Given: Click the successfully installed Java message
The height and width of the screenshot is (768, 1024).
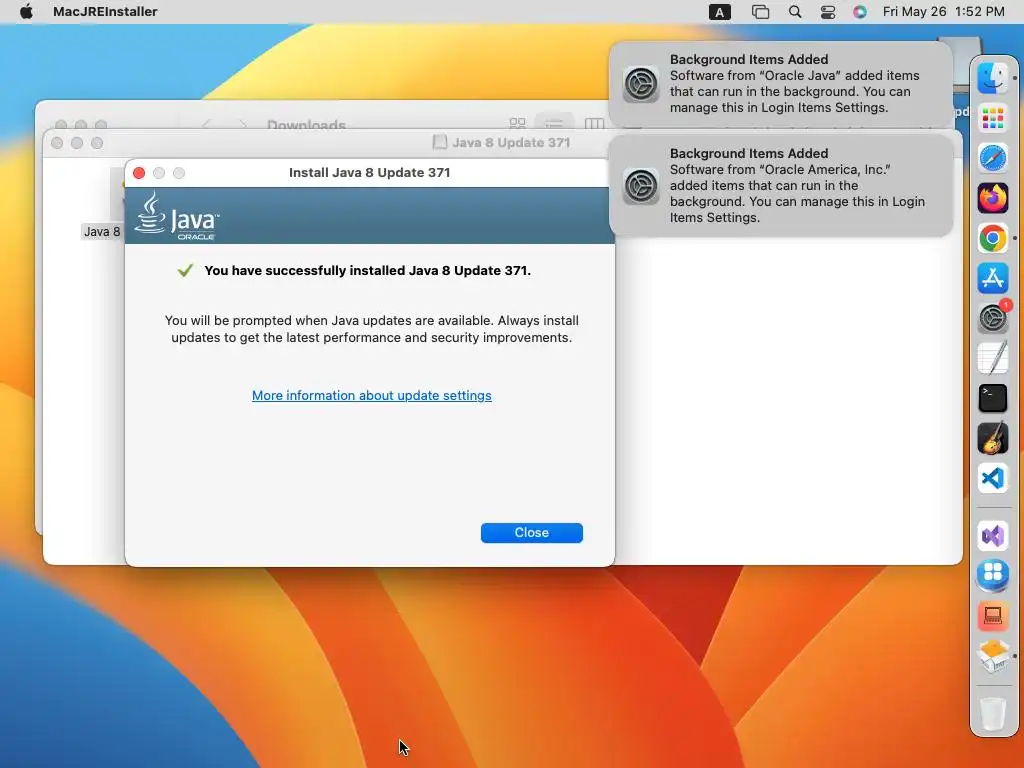Looking at the screenshot, I should point(368,270).
